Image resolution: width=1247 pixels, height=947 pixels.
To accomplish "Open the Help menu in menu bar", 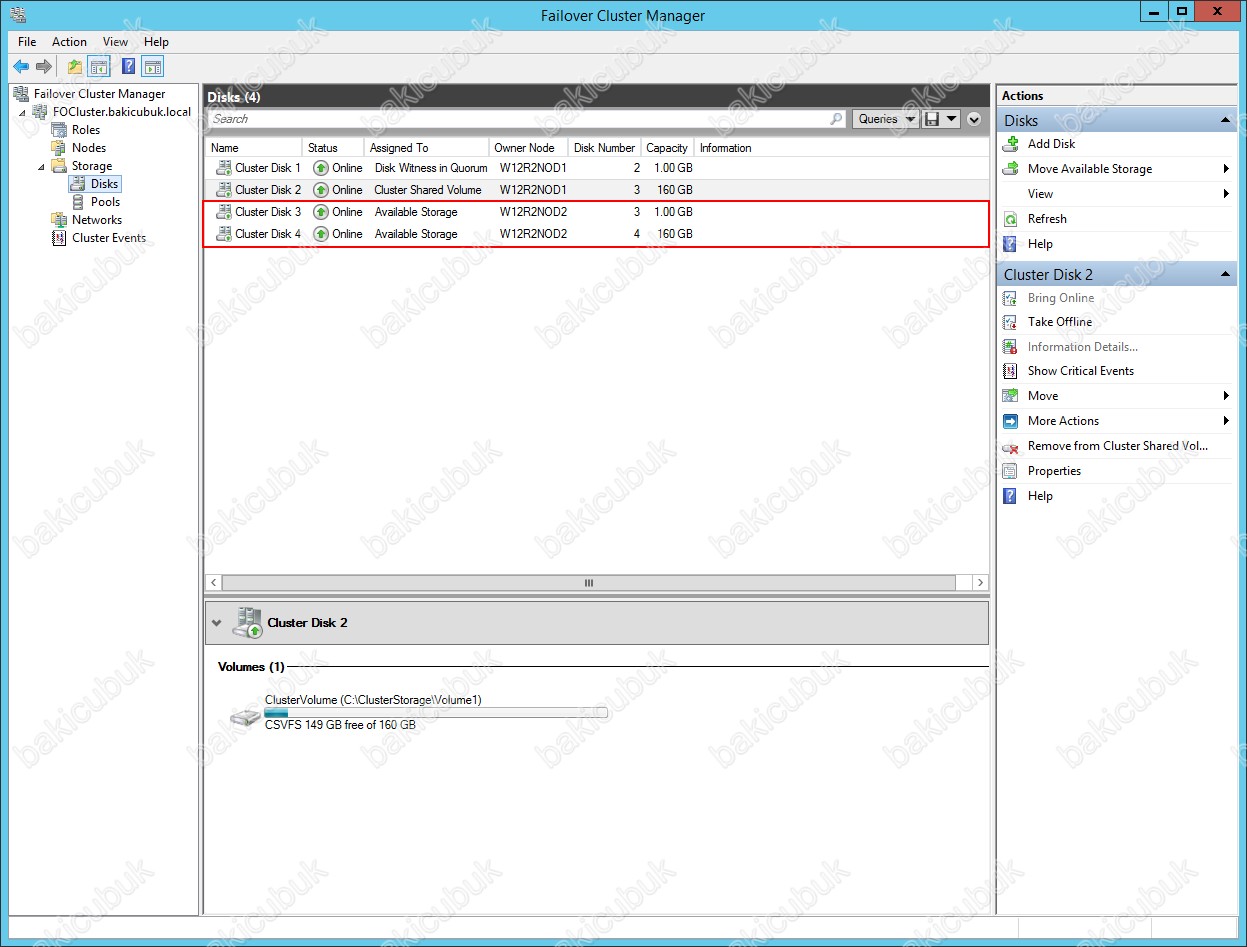I will click(156, 42).
